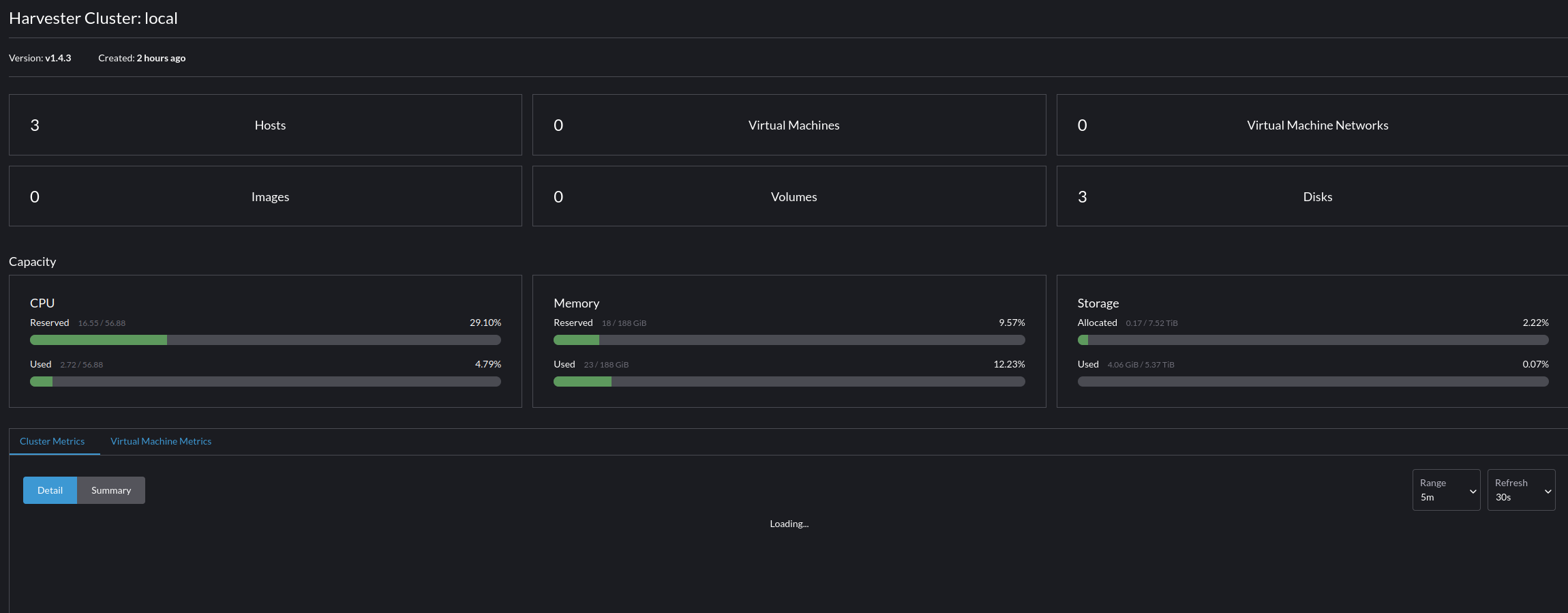The height and width of the screenshot is (613, 1568).
Task: Click the version text v1.4.3
Action: pos(58,58)
